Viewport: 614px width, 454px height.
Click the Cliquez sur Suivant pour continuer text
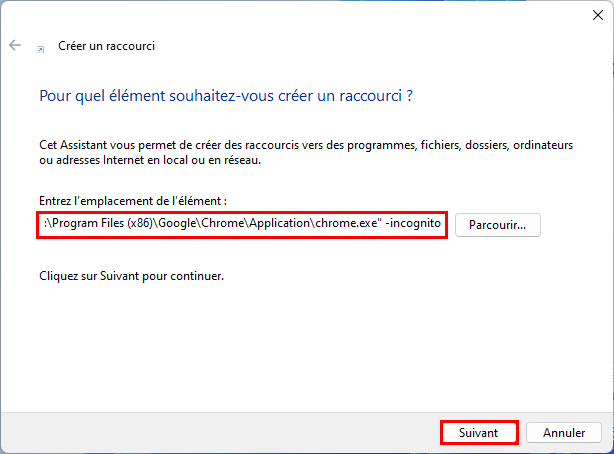coord(131,276)
